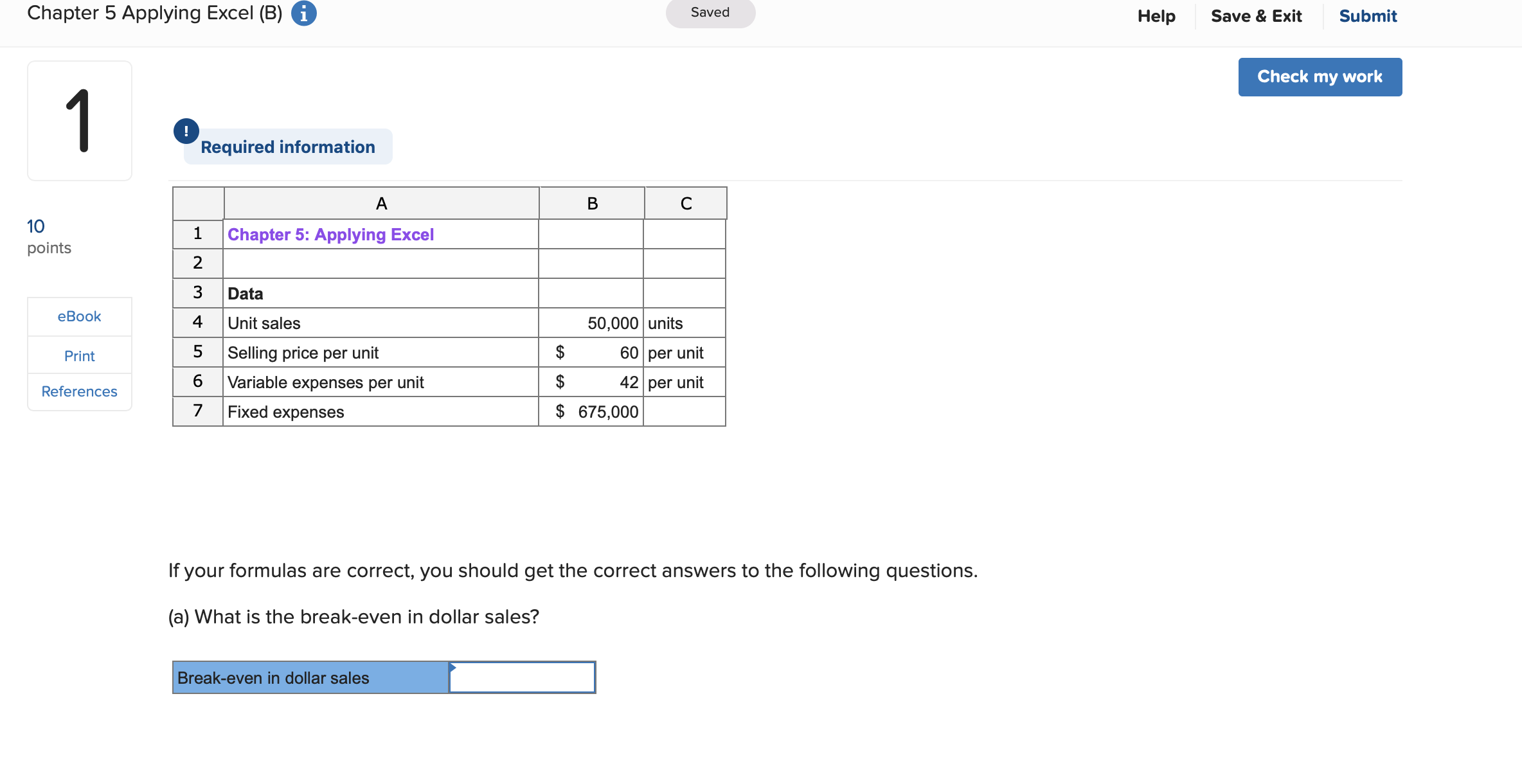Viewport: 1522px width, 784px height.
Task: Click the Chapter 5: Applying Excel cell text
Action: pyautogui.click(x=330, y=235)
